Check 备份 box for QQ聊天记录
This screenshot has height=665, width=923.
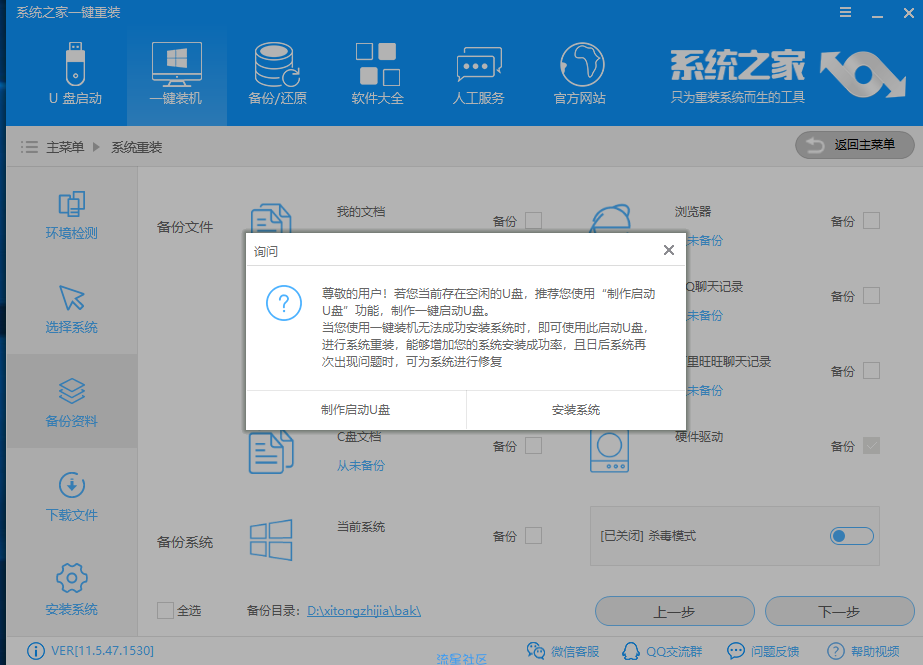(871, 295)
